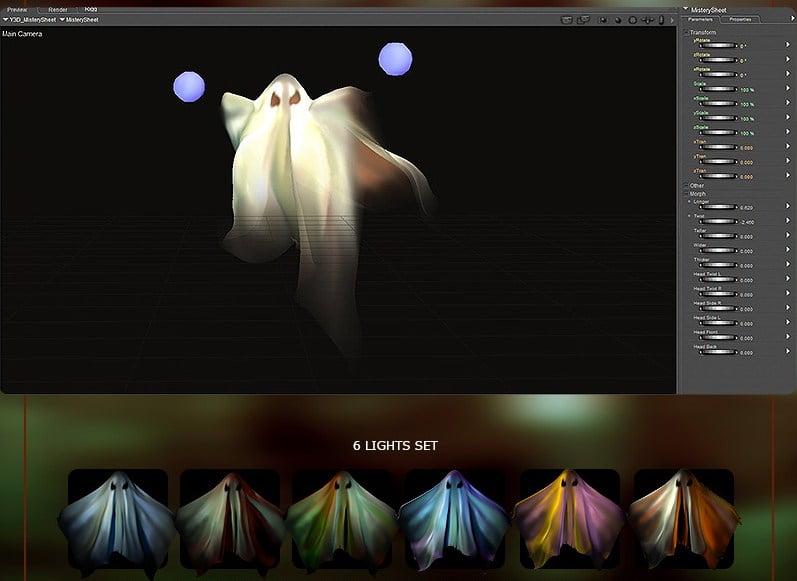Open the MisterySheet actor dropdown in the preview bar

tap(79, 20)
